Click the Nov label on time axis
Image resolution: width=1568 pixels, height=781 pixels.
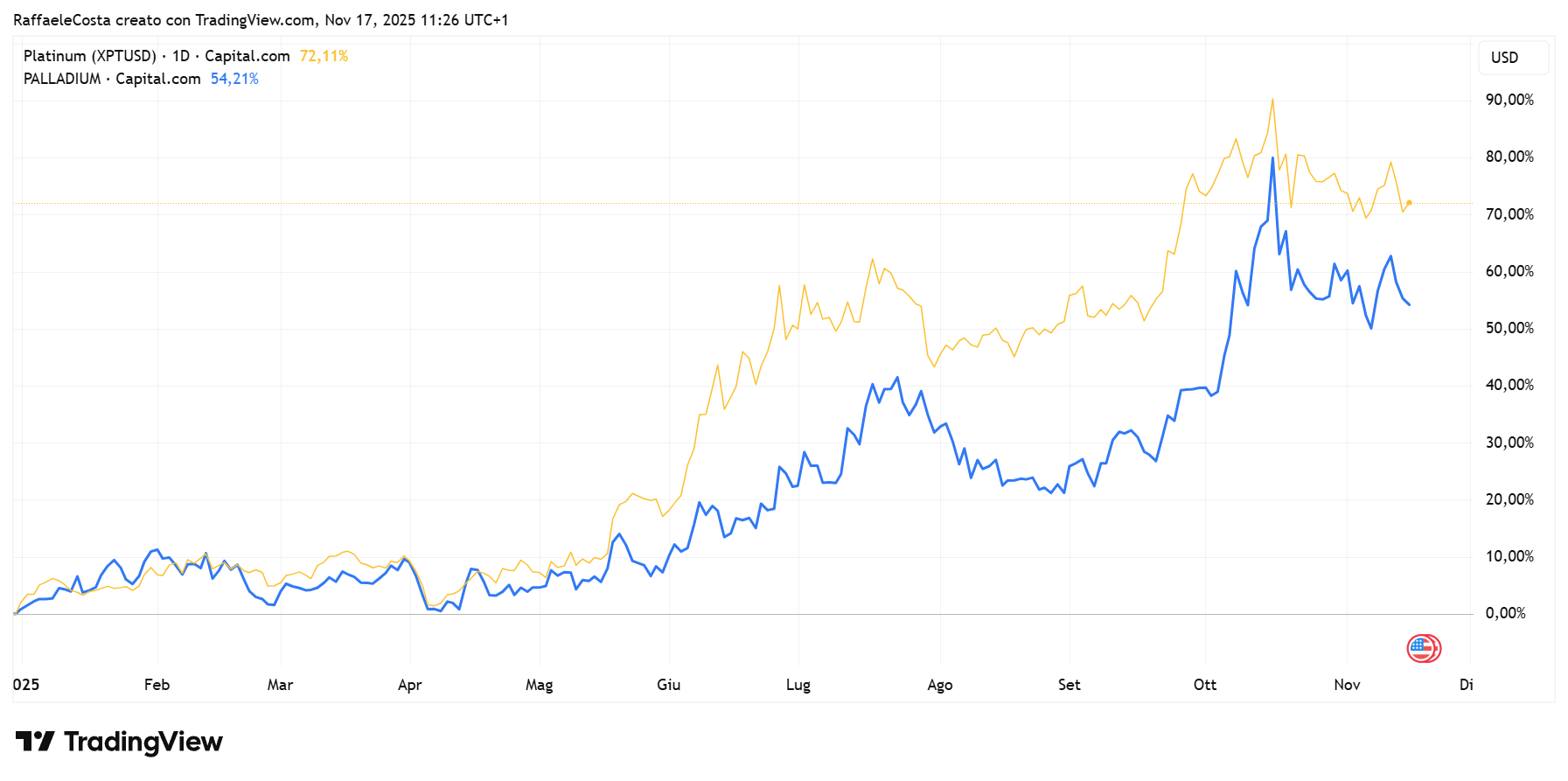[1347, 685]
